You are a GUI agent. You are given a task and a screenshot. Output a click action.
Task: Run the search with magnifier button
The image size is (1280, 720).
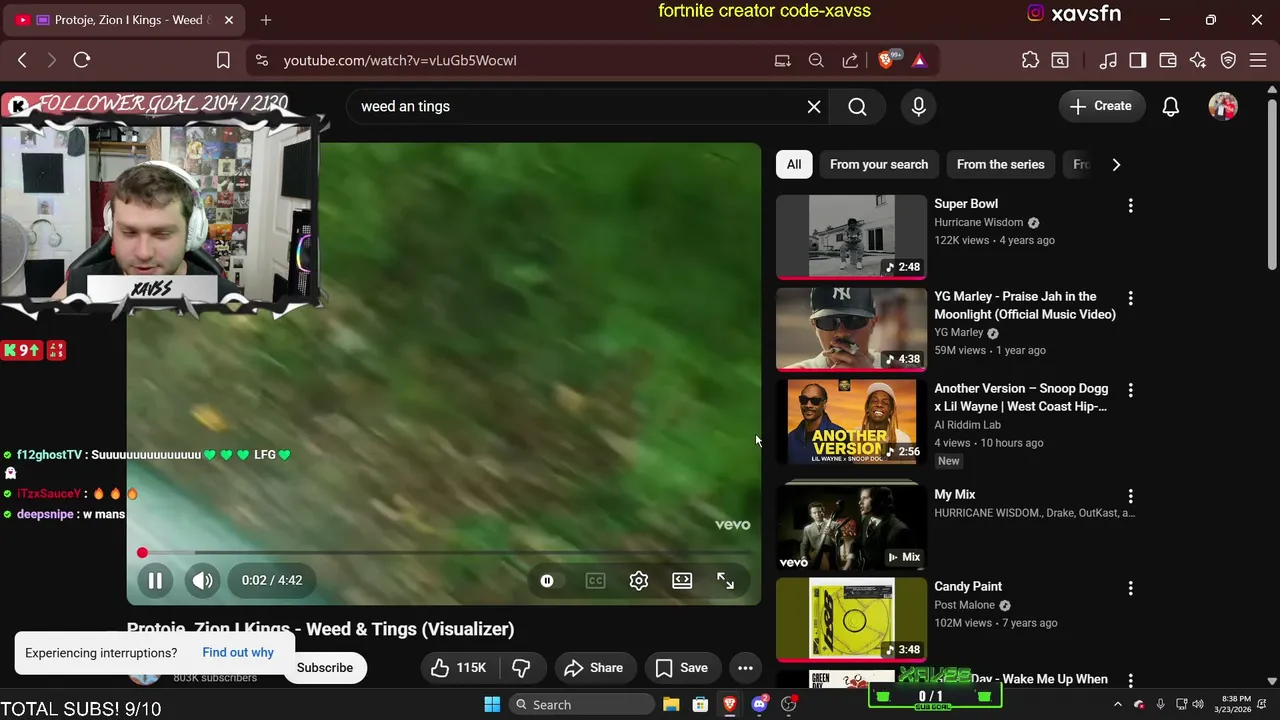pyautogui.click(x=857, y=106)
